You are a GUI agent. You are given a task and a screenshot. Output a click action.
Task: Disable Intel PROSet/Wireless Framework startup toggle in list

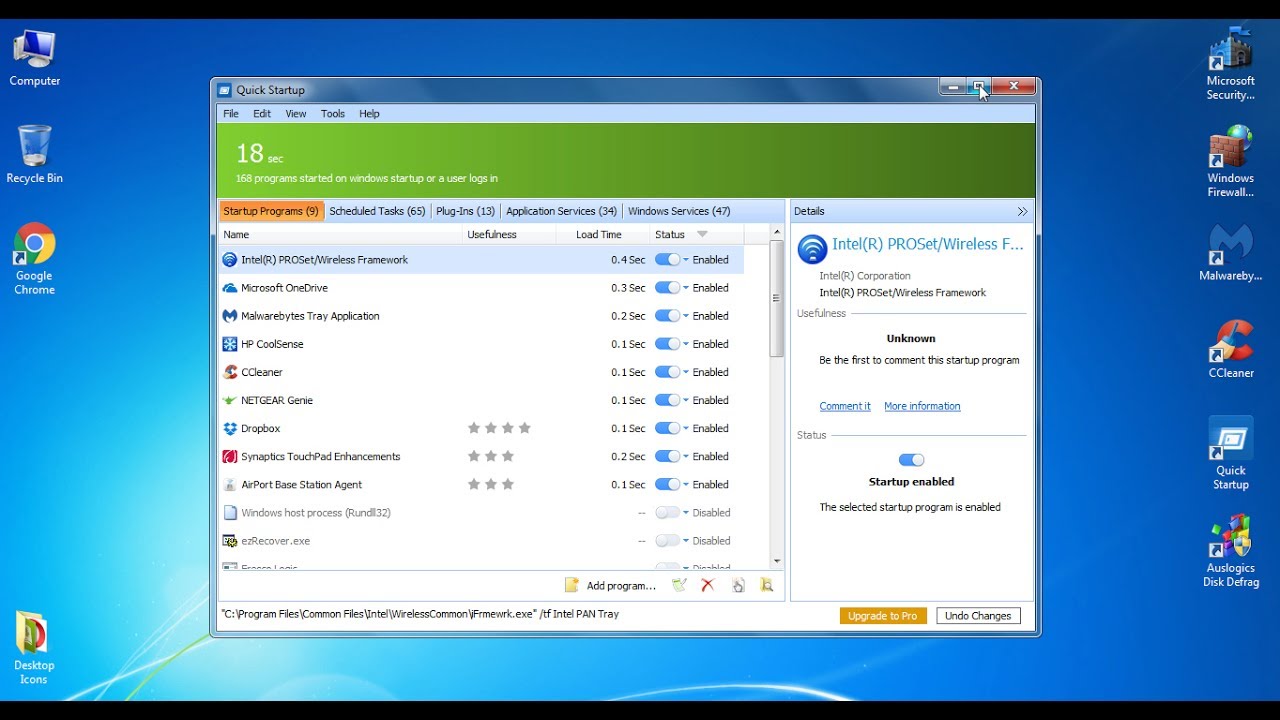[667, 260]
